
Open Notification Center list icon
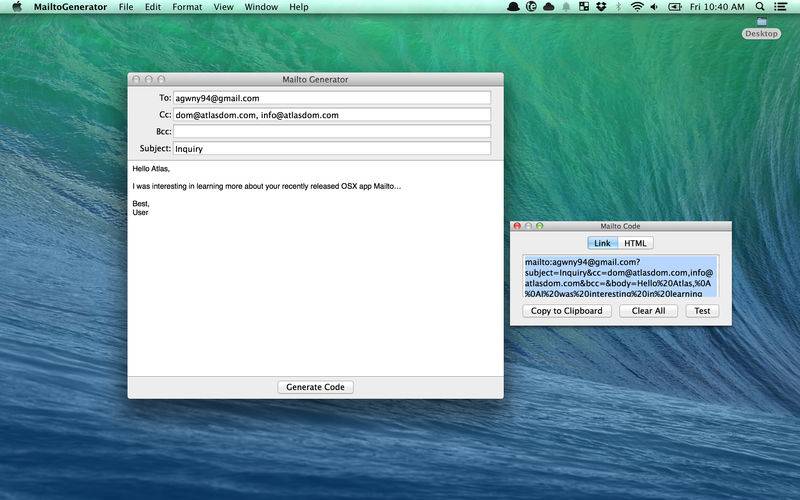click(x=780, y=7)
